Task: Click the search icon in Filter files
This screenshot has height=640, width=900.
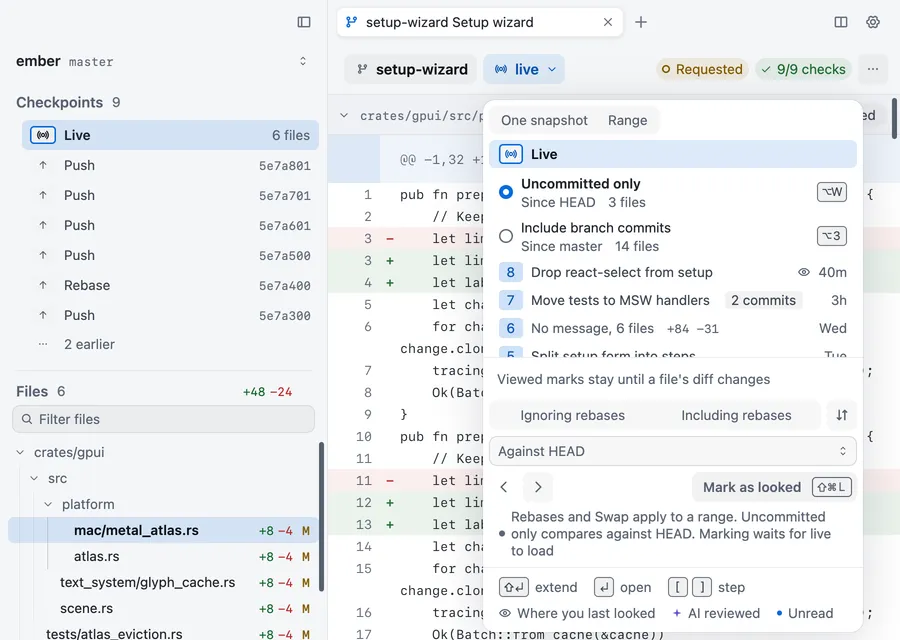Action: (x=27, y=420)
